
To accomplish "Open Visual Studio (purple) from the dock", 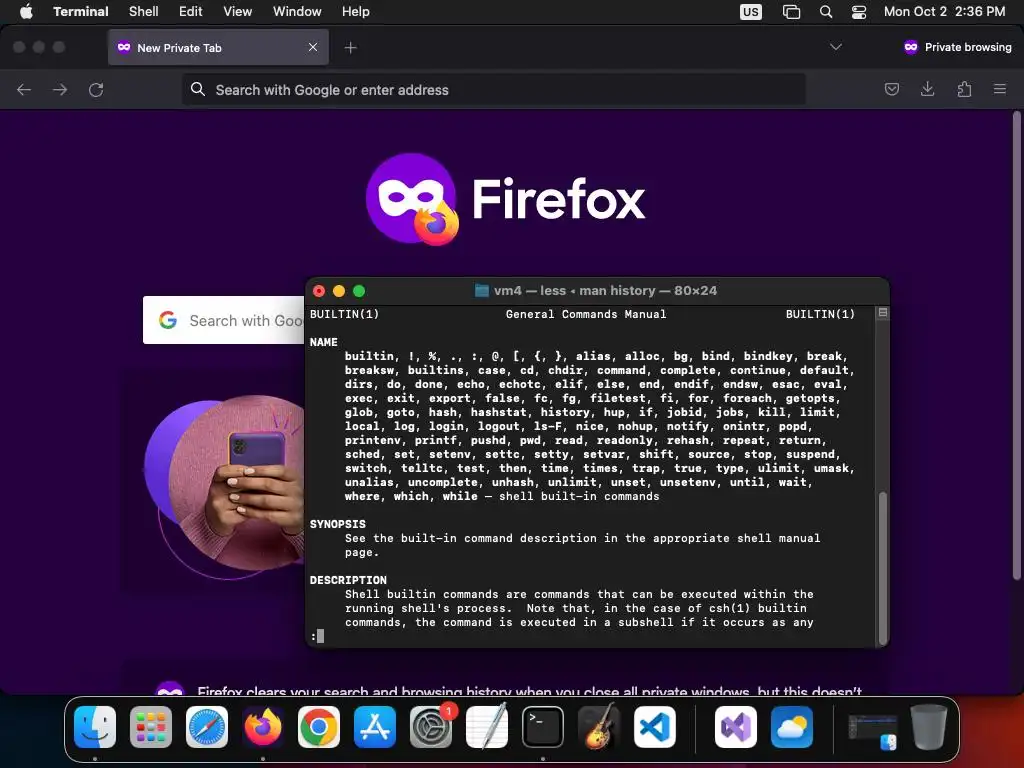I will 736,727.
